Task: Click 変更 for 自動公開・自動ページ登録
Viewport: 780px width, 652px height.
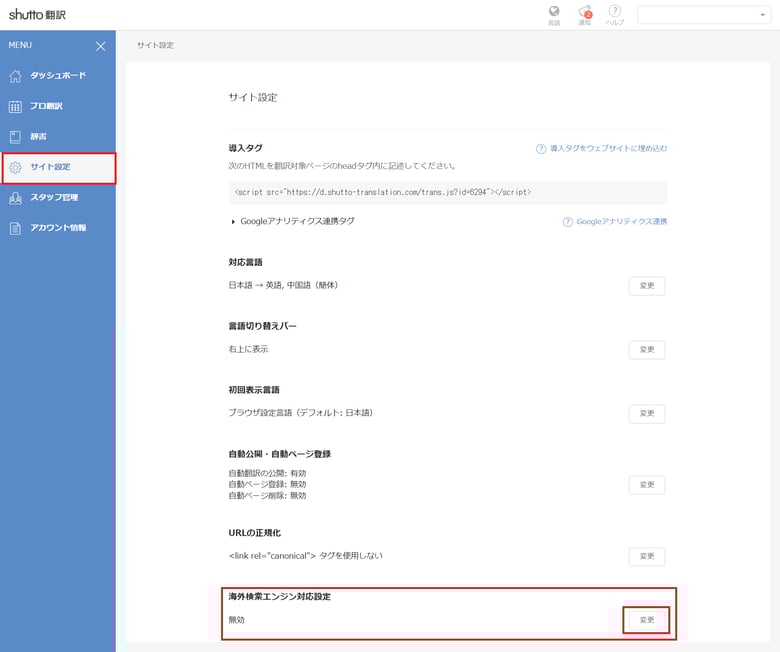Action: click(x=647, y=485)
